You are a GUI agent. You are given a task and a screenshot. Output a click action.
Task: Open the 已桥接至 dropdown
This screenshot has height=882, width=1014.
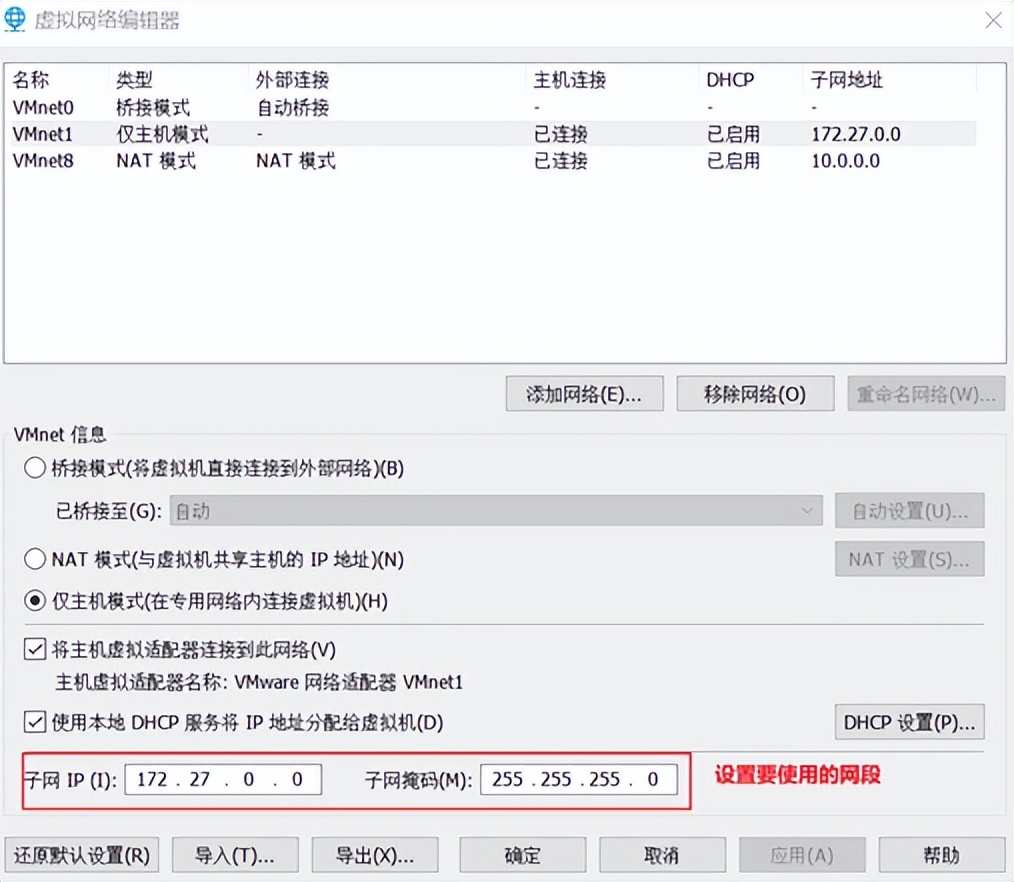pyautogui.click(x=496, y=511)
